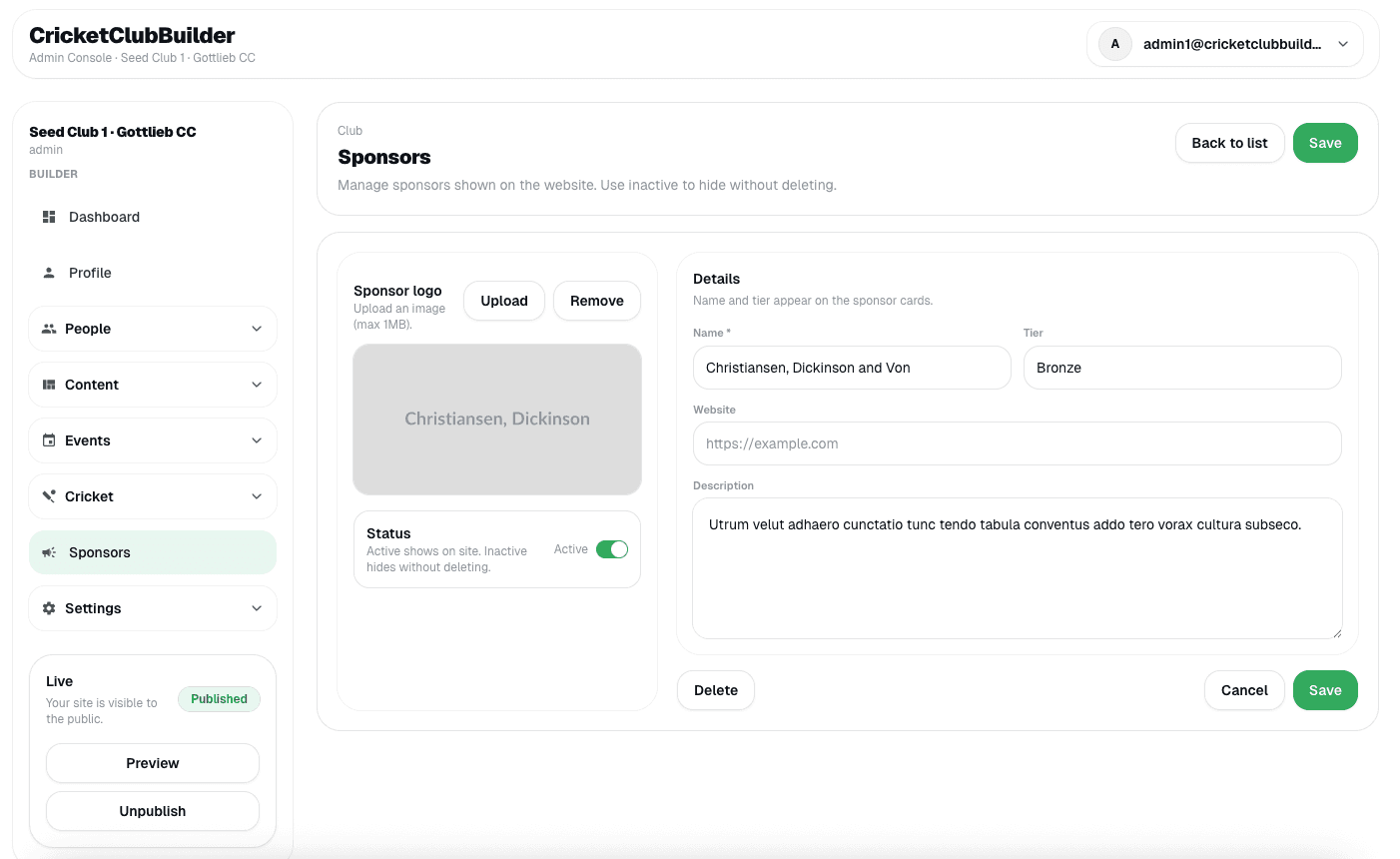Expand the People section chevron

tap(257, 329)
